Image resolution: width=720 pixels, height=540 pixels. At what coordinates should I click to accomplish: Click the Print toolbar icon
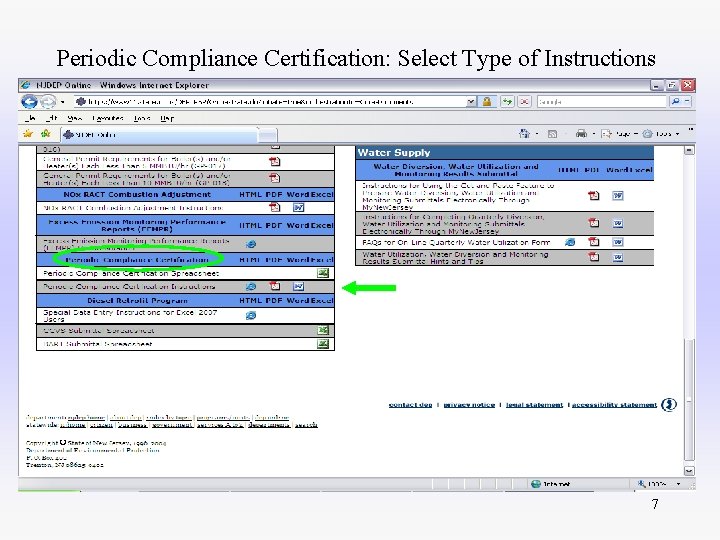(581, 134)
